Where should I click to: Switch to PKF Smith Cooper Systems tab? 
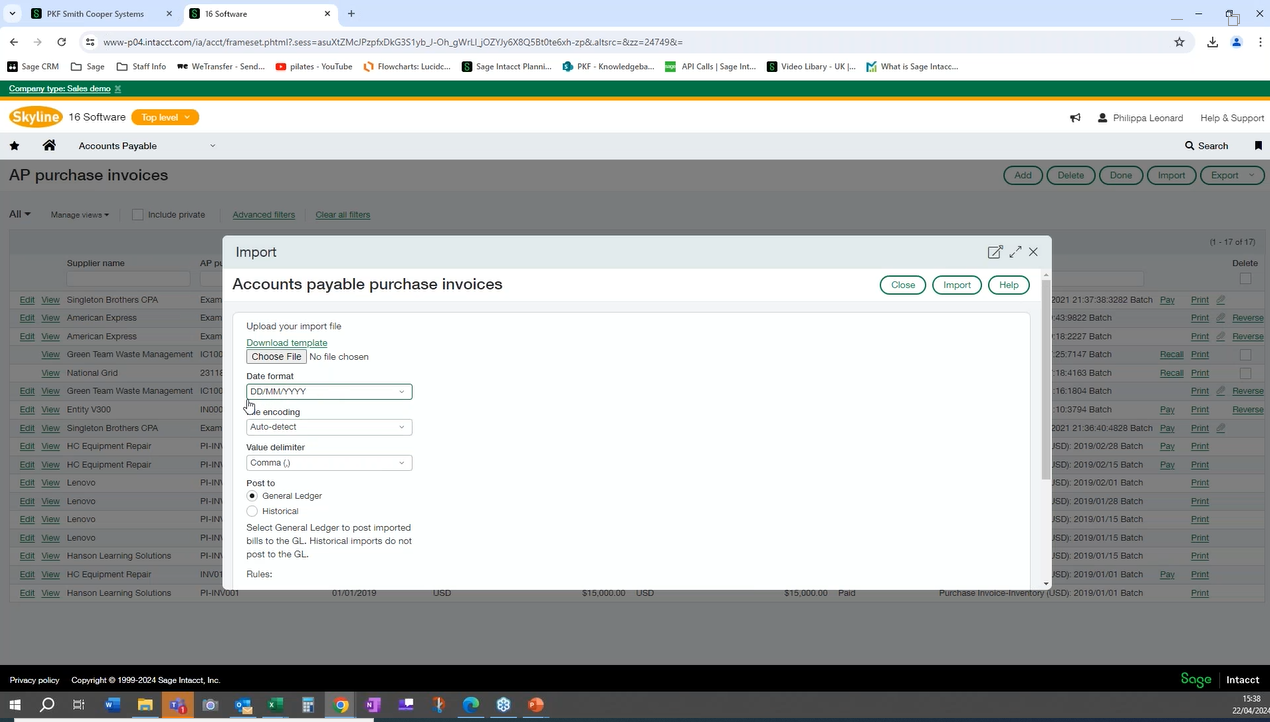click(99, 14)
